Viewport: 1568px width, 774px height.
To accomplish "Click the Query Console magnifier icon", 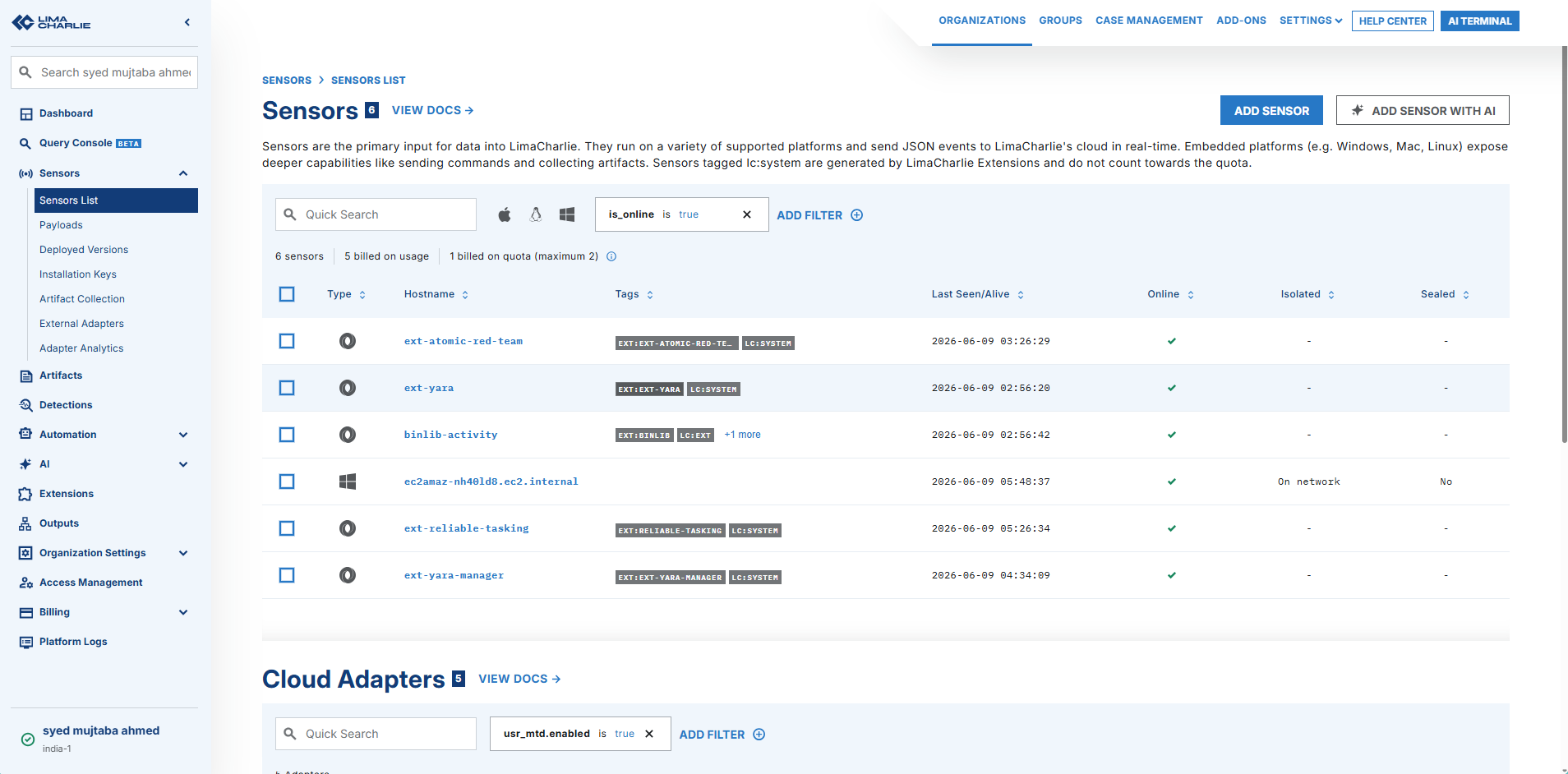I will 26,144.
